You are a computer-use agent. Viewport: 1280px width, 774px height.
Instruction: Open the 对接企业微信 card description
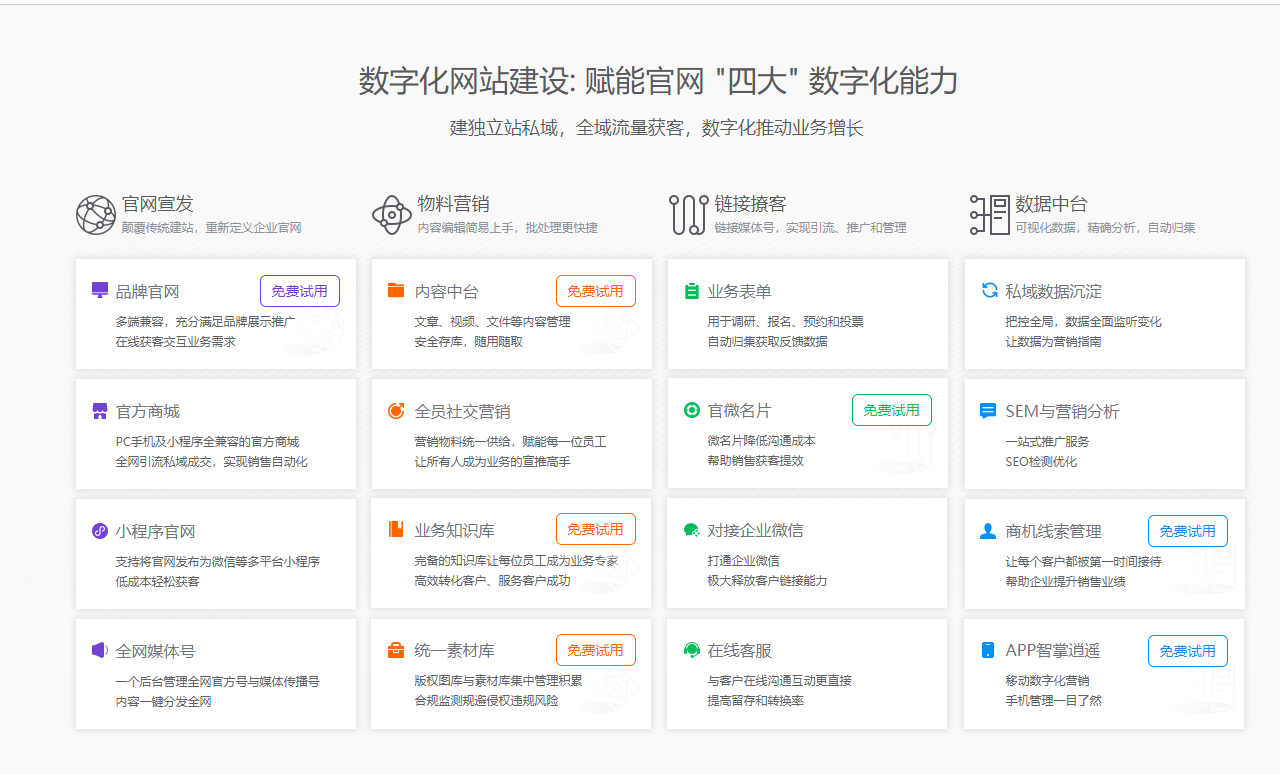tap(767, 571)
